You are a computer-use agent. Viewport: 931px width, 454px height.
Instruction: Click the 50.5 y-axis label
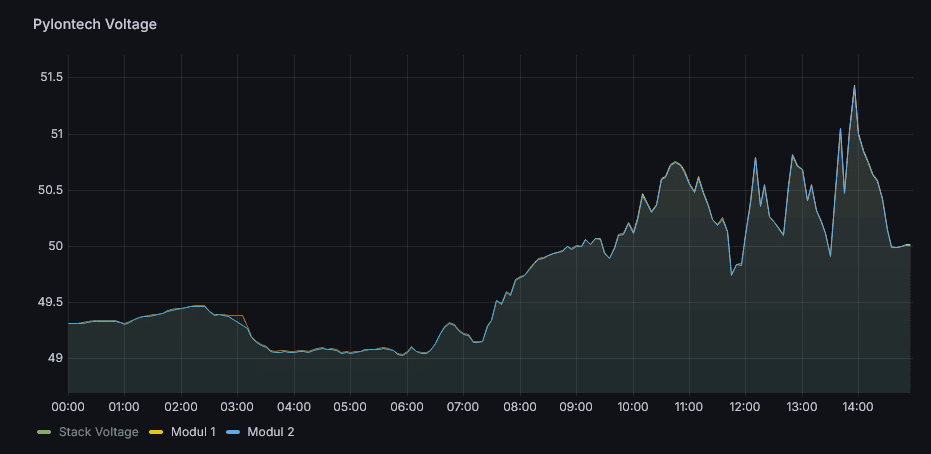[50, 191]
